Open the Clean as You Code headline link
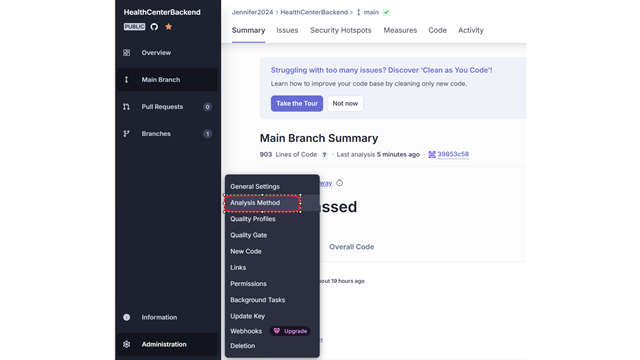 pyautogui.click(x=381, y=70)
